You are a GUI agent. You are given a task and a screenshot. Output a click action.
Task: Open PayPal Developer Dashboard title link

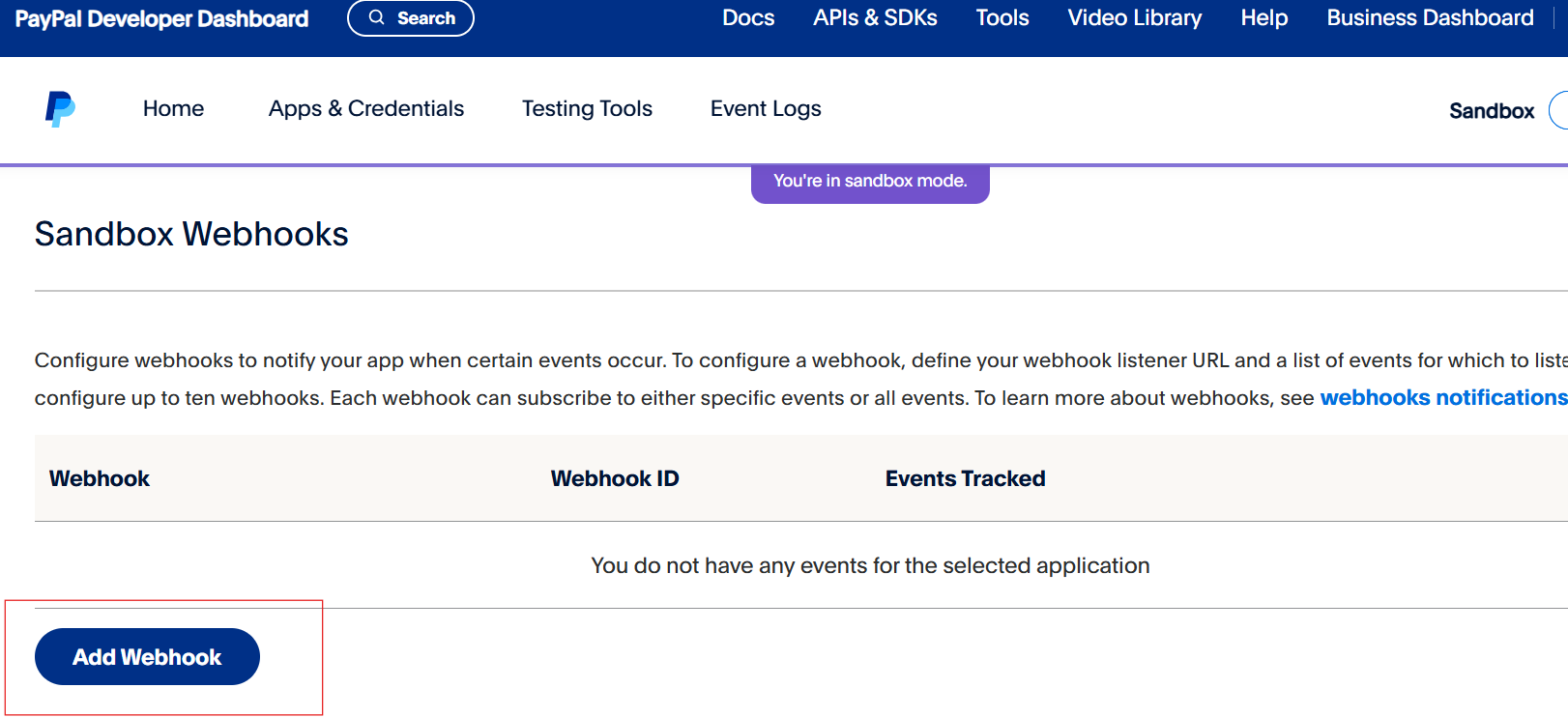pos(161,18)
